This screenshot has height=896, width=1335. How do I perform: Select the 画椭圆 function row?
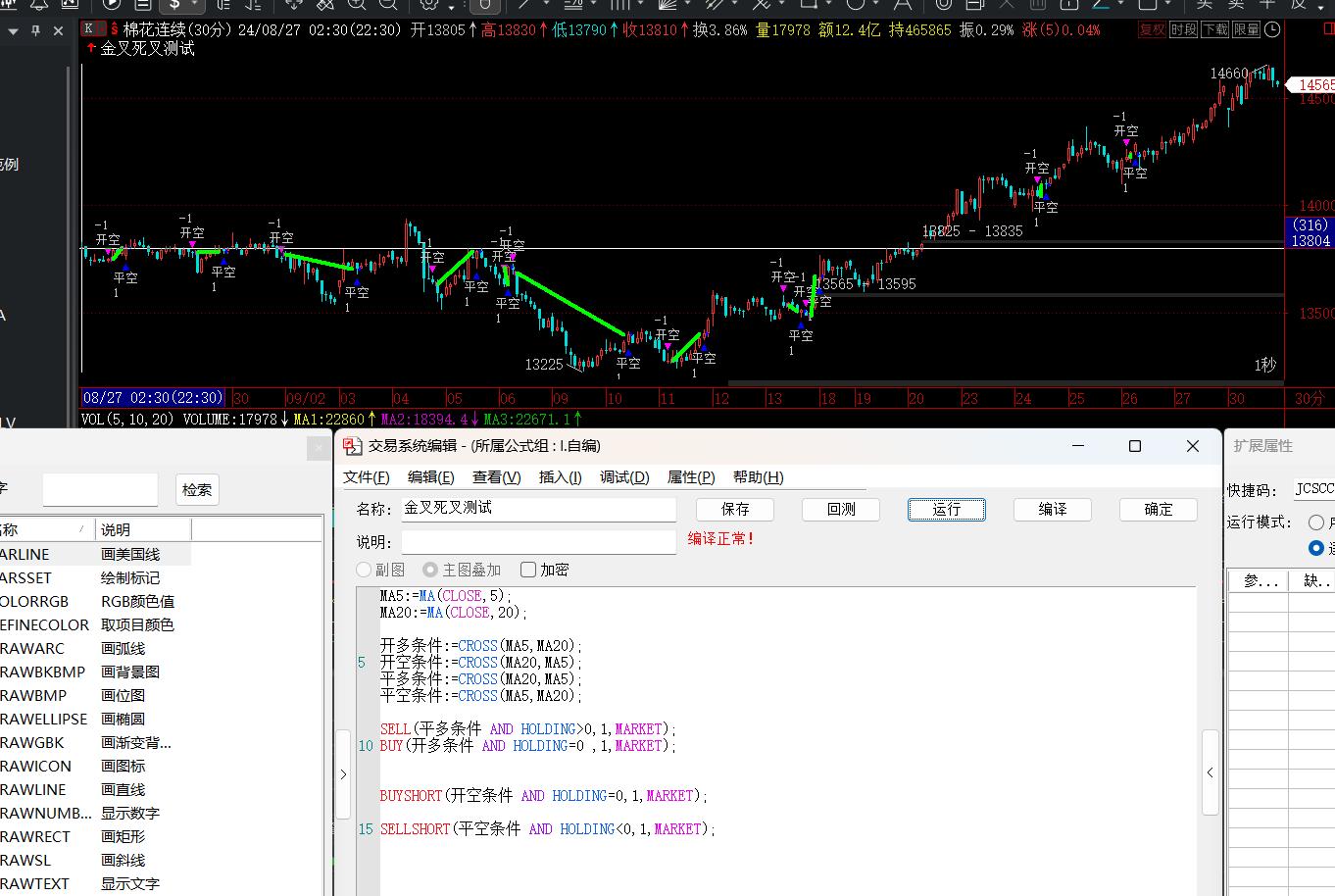pos(95,720)
